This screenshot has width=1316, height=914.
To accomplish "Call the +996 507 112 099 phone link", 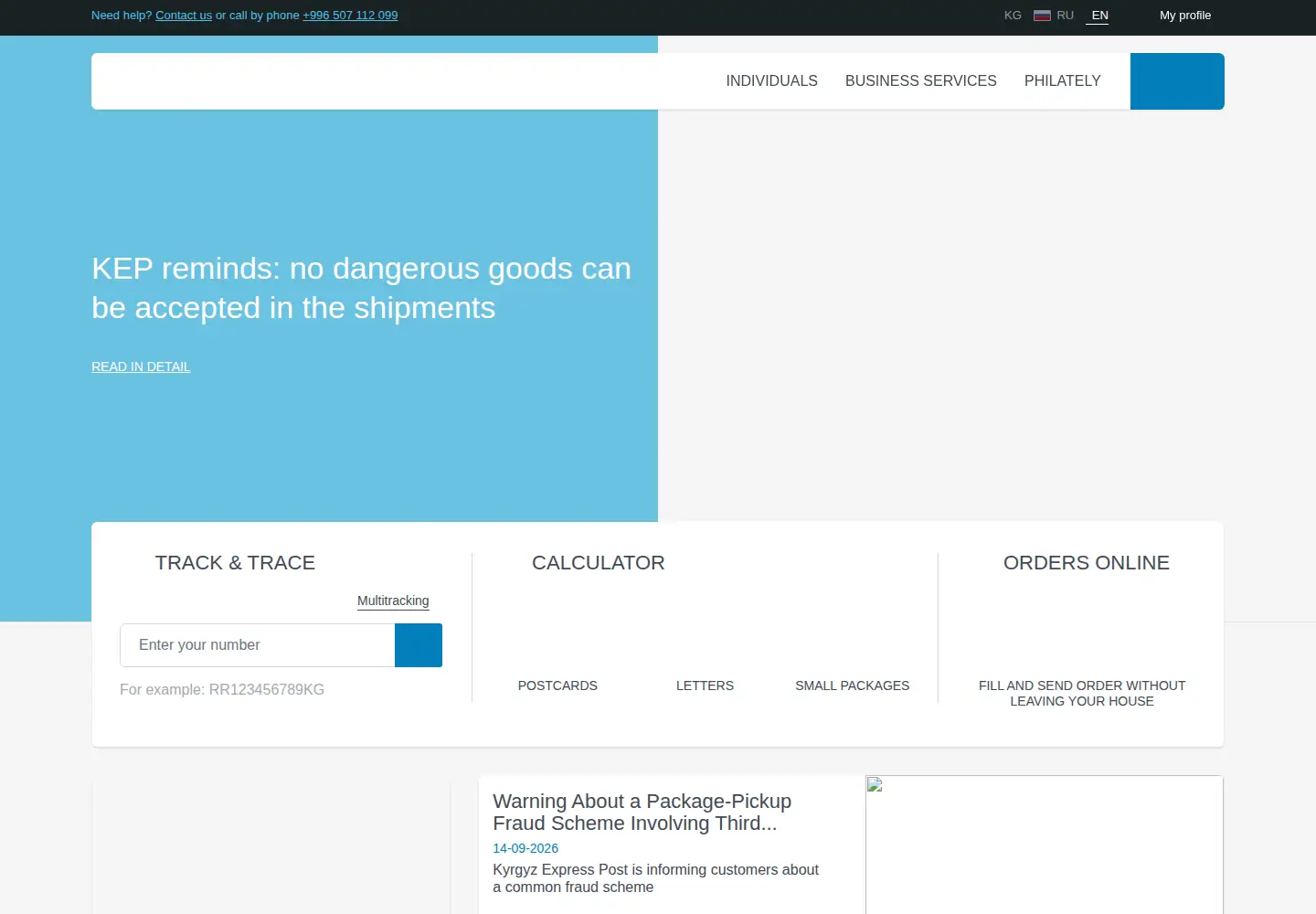I will click(350, 16).
